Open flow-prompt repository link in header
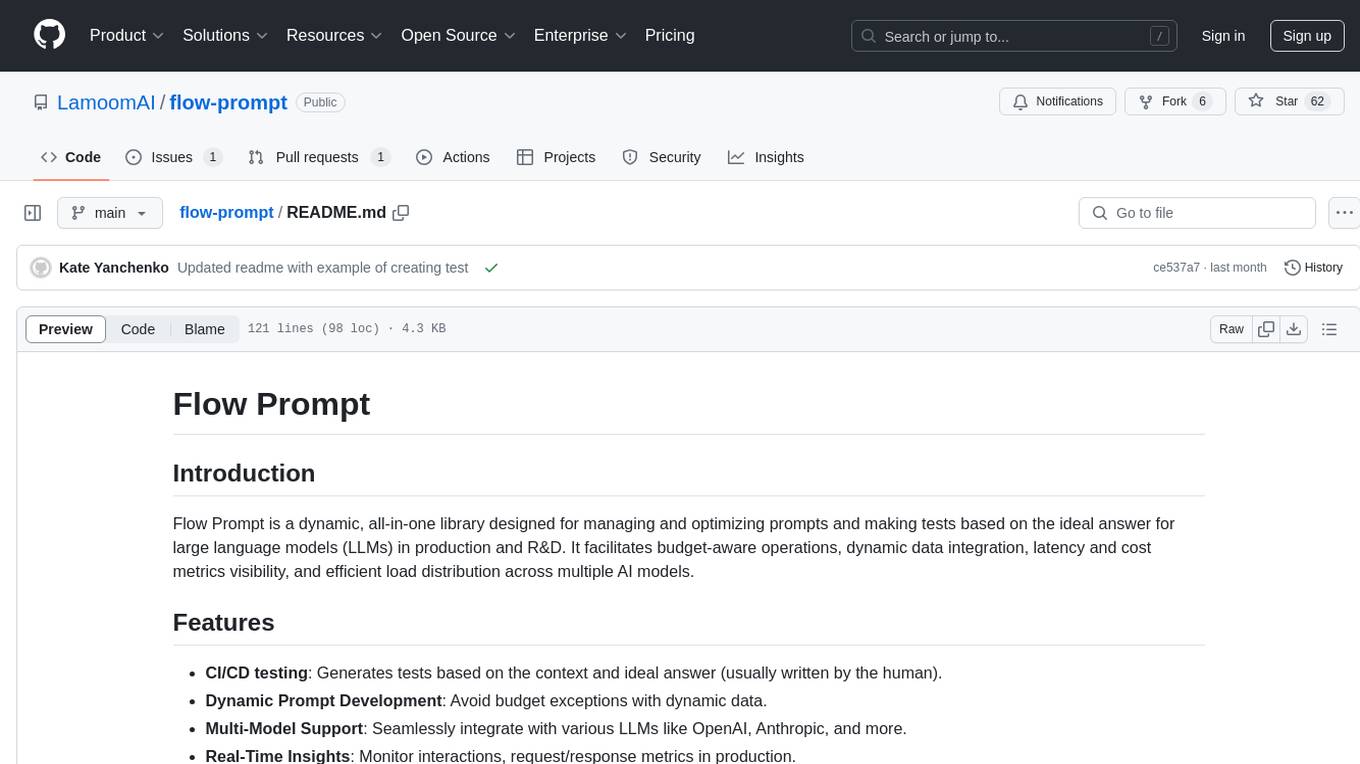Image resolution: width=1360 pixels, height=764 pixels. click(228, 102)
